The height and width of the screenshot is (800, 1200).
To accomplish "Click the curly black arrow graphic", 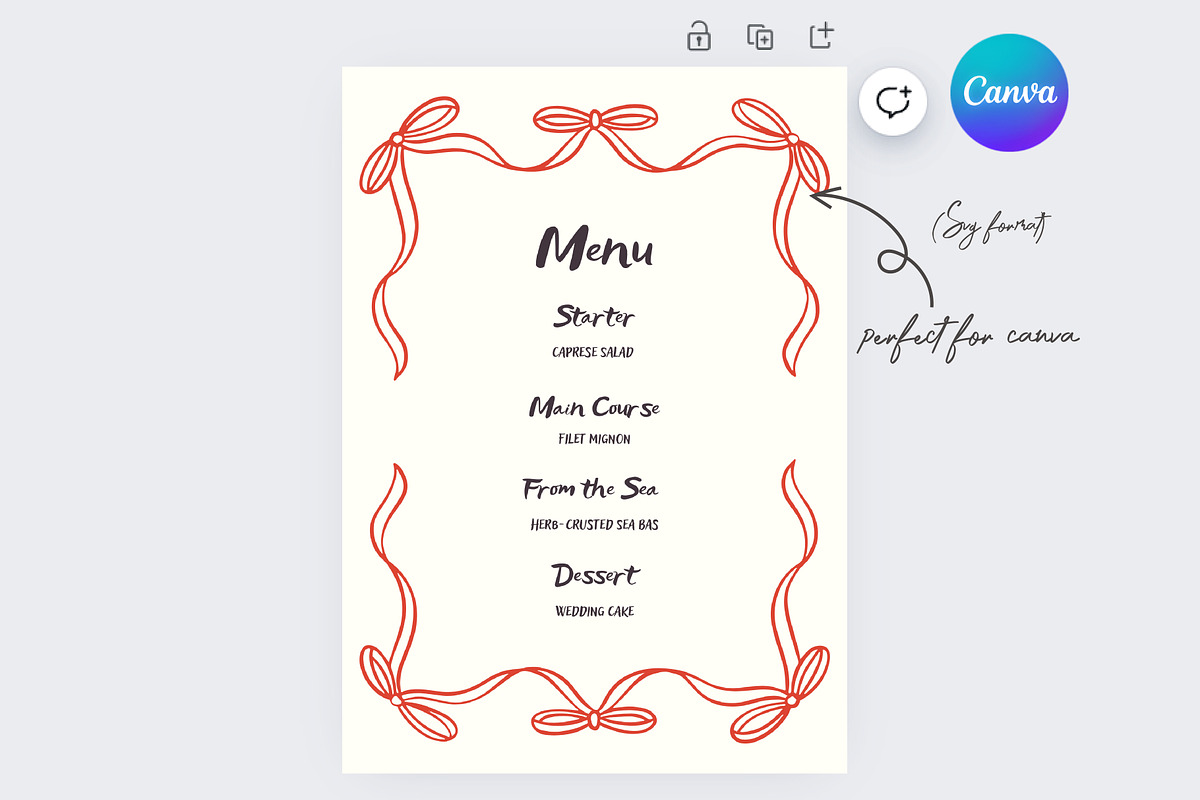I will tap(890, 245).
